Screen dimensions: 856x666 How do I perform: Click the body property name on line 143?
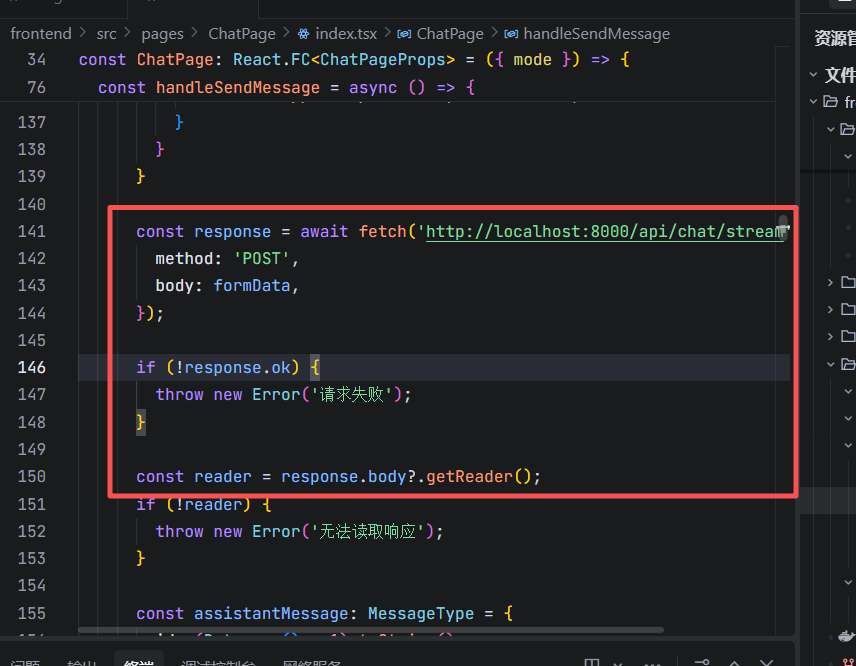point(174,286)
